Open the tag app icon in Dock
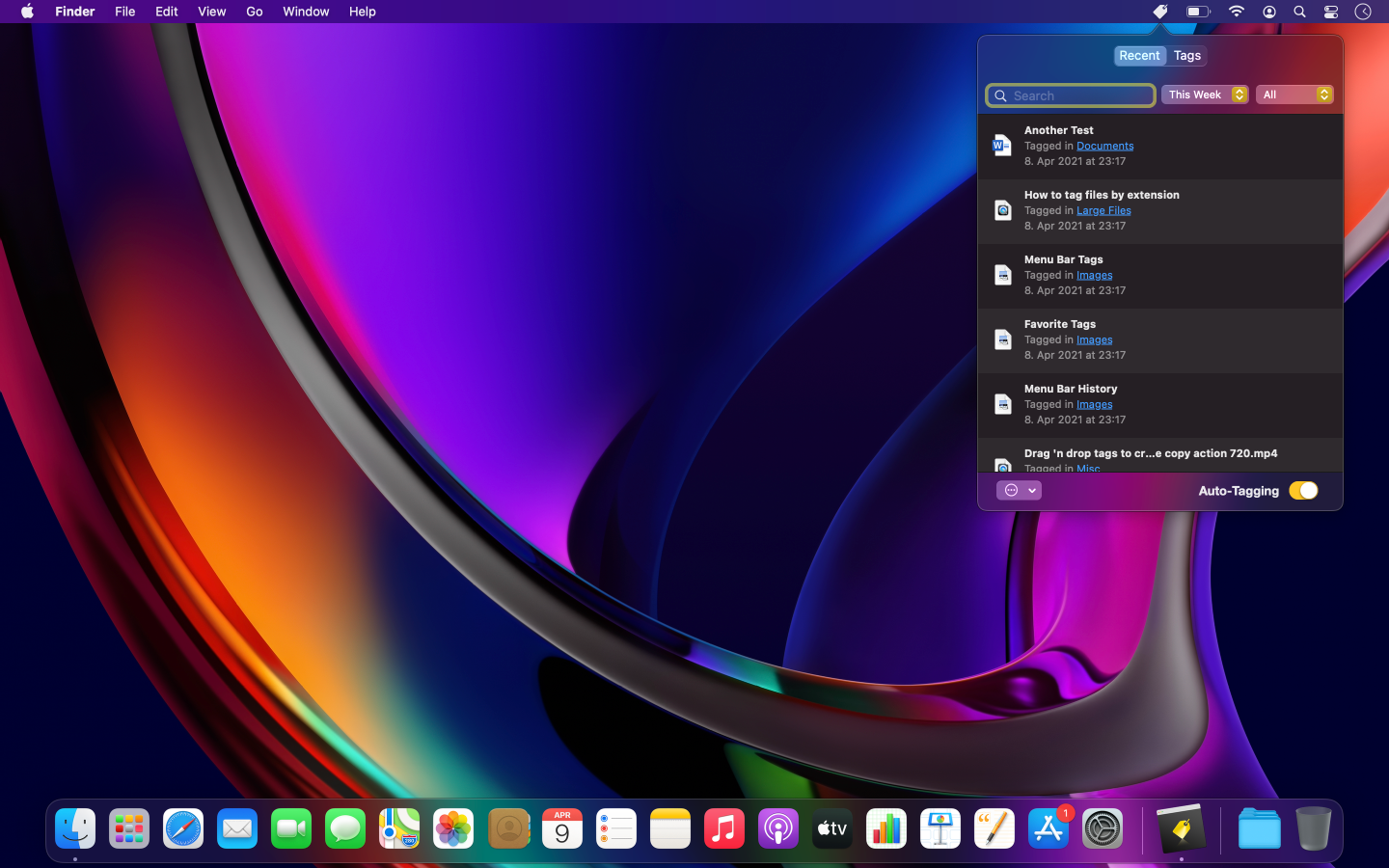The image size is (1389, 868). point(1181,828)
